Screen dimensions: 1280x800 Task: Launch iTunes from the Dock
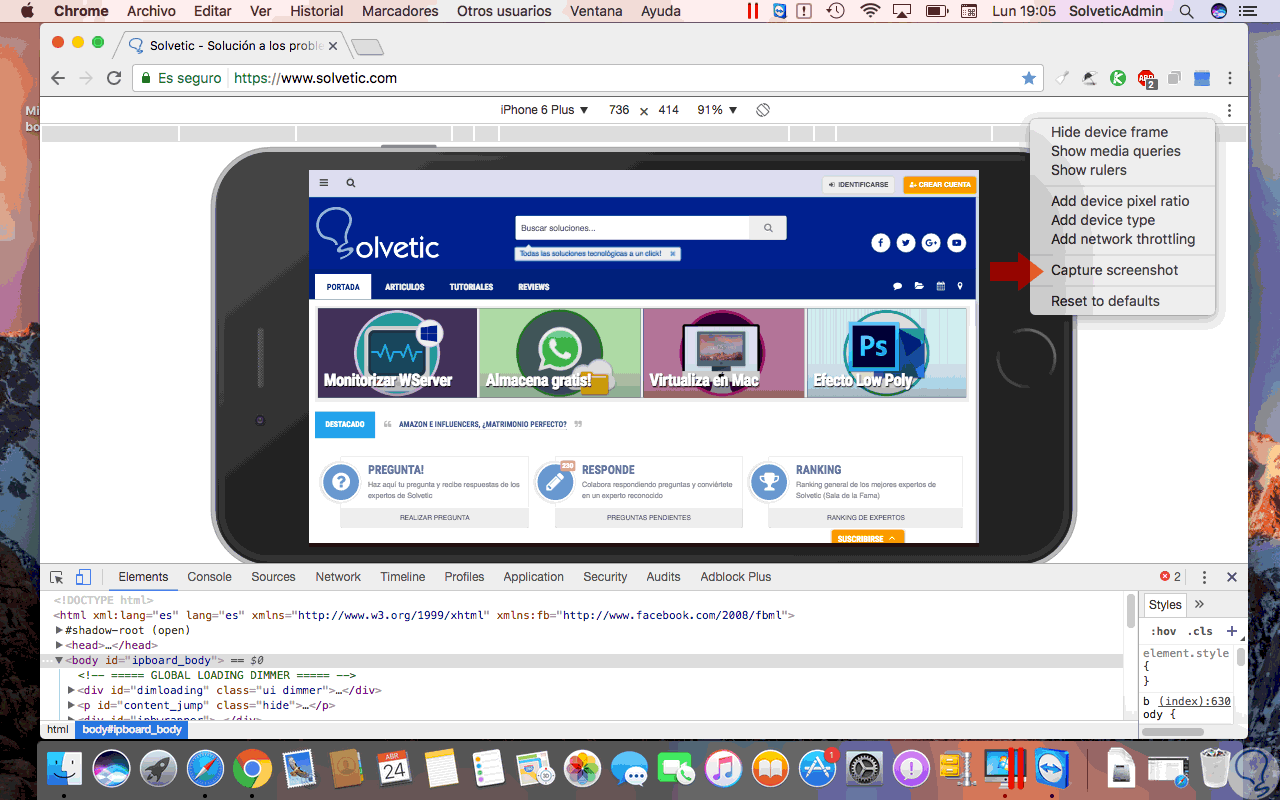pos(723,769)
